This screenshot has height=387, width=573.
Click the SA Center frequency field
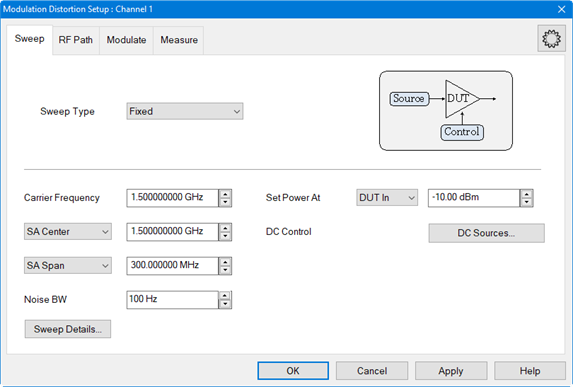[x=172, y=232]
